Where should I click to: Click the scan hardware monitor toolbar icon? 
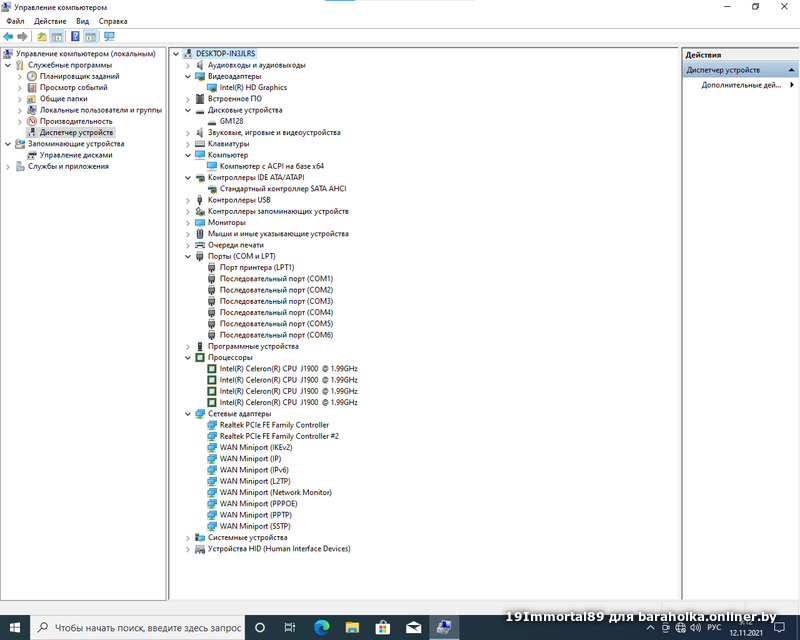point(109,36)
